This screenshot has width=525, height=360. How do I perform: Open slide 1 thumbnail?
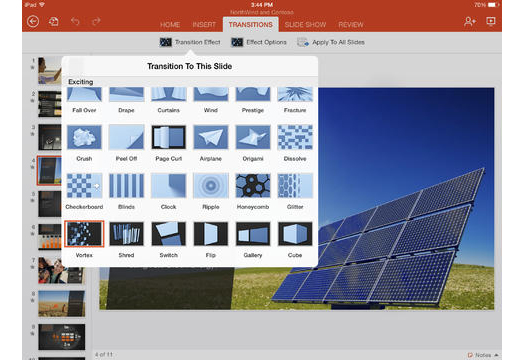(x=50, y=70)
